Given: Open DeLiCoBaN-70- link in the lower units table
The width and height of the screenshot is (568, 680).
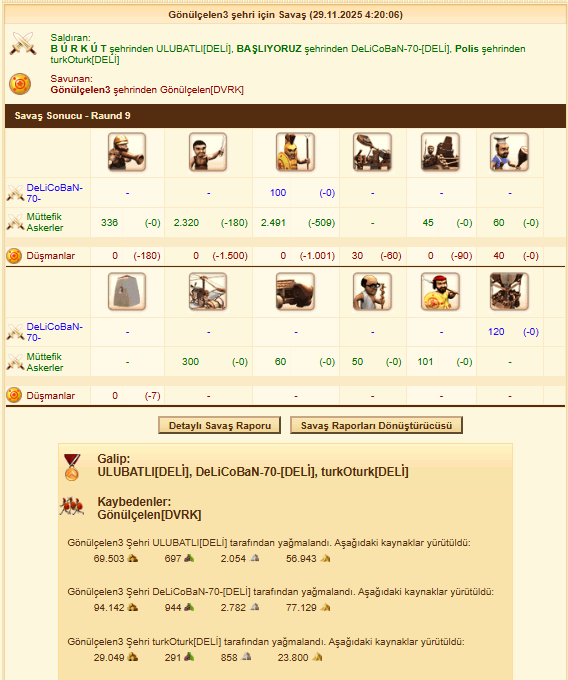Looking at the screenshot, I should (x=55, y=332).
